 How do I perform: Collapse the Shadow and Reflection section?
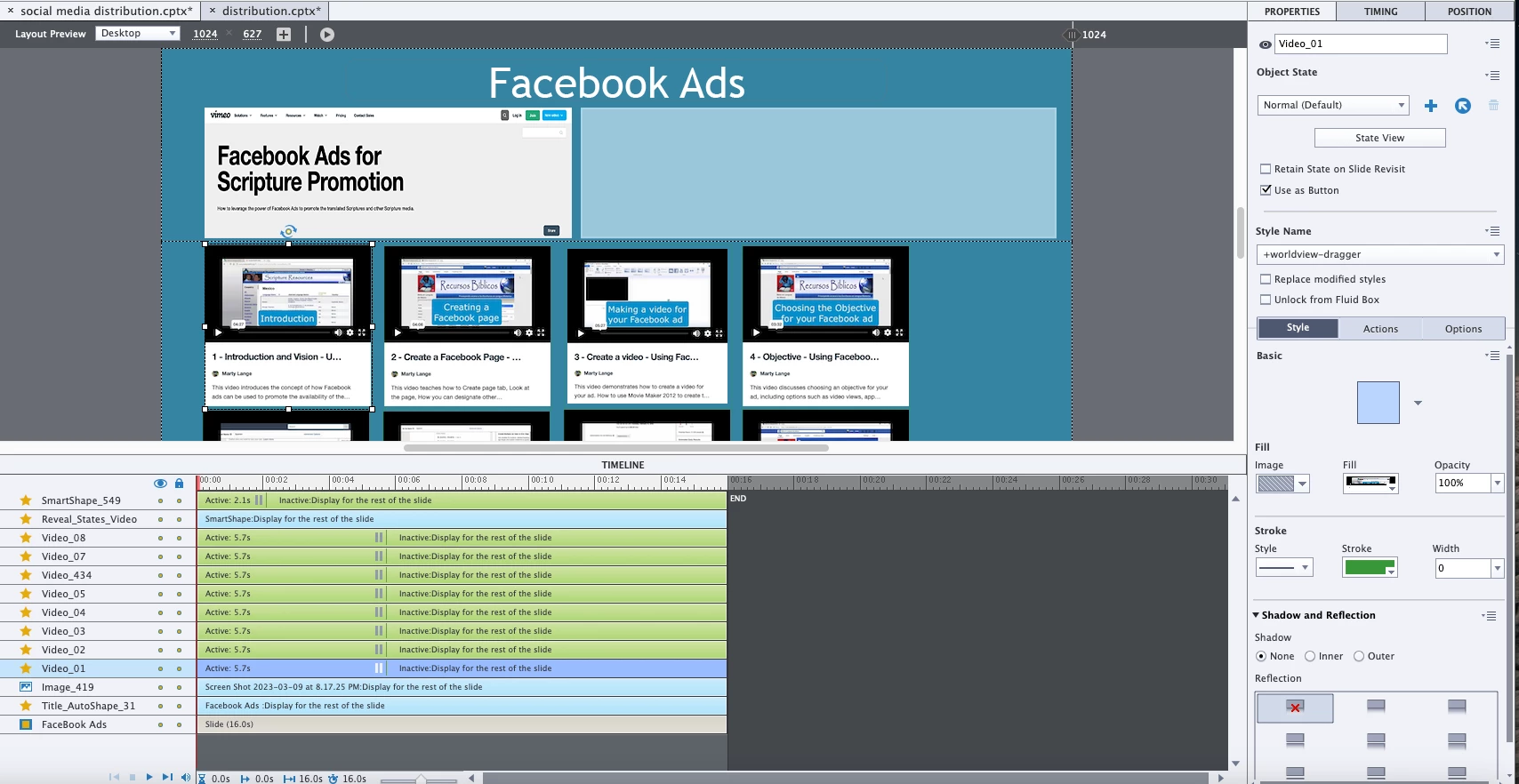tap(1256, 615)
